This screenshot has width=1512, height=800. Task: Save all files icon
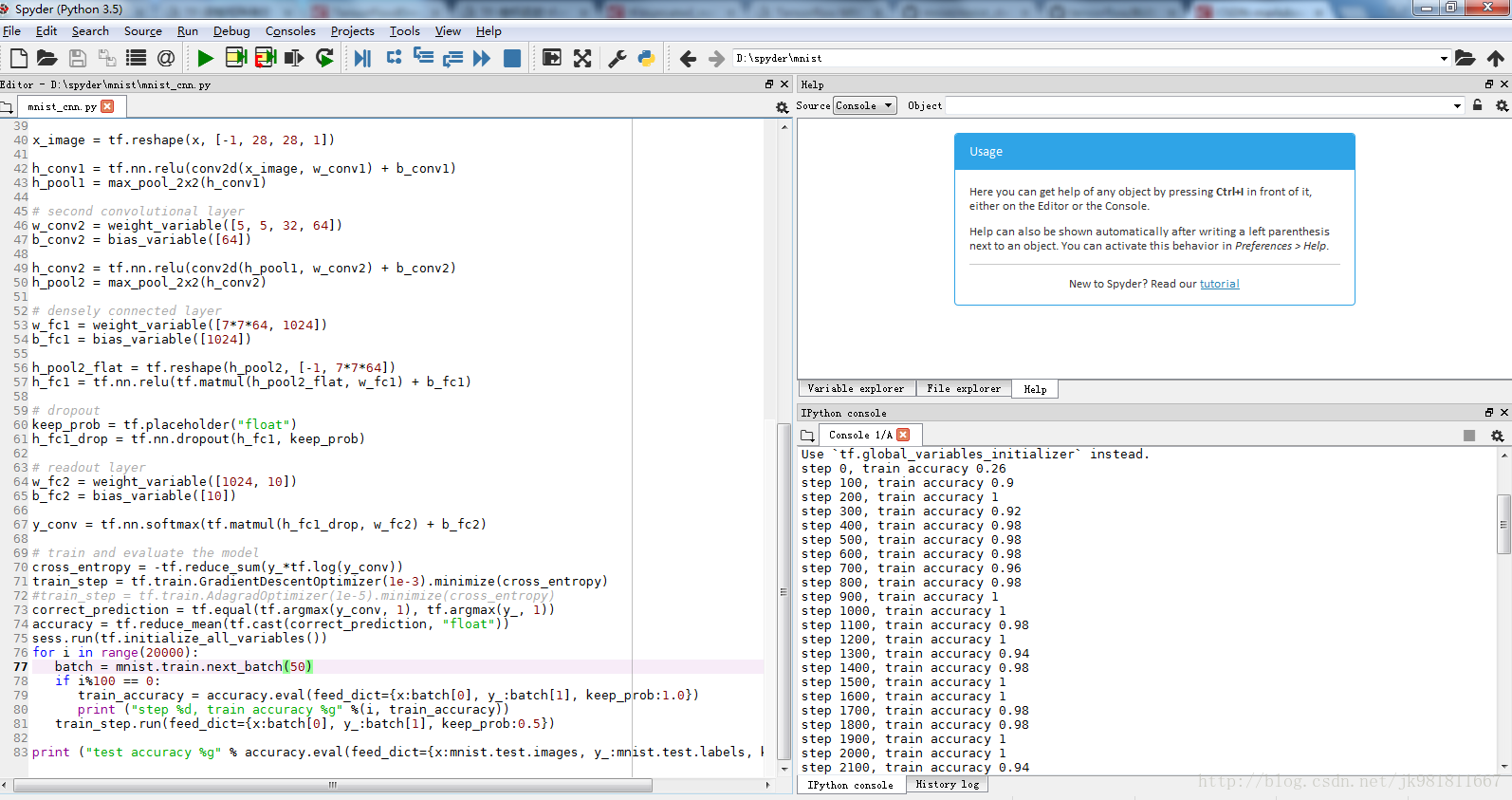[x=107, y=58]
